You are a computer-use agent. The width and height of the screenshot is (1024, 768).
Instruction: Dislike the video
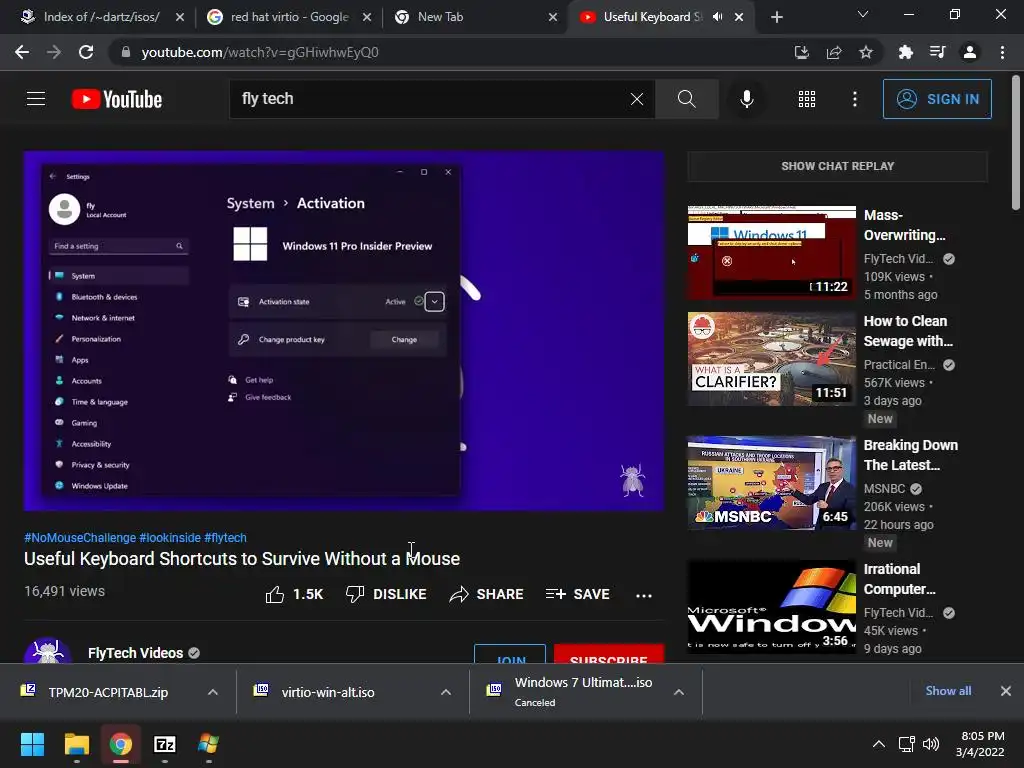click(x=386, y=594)
